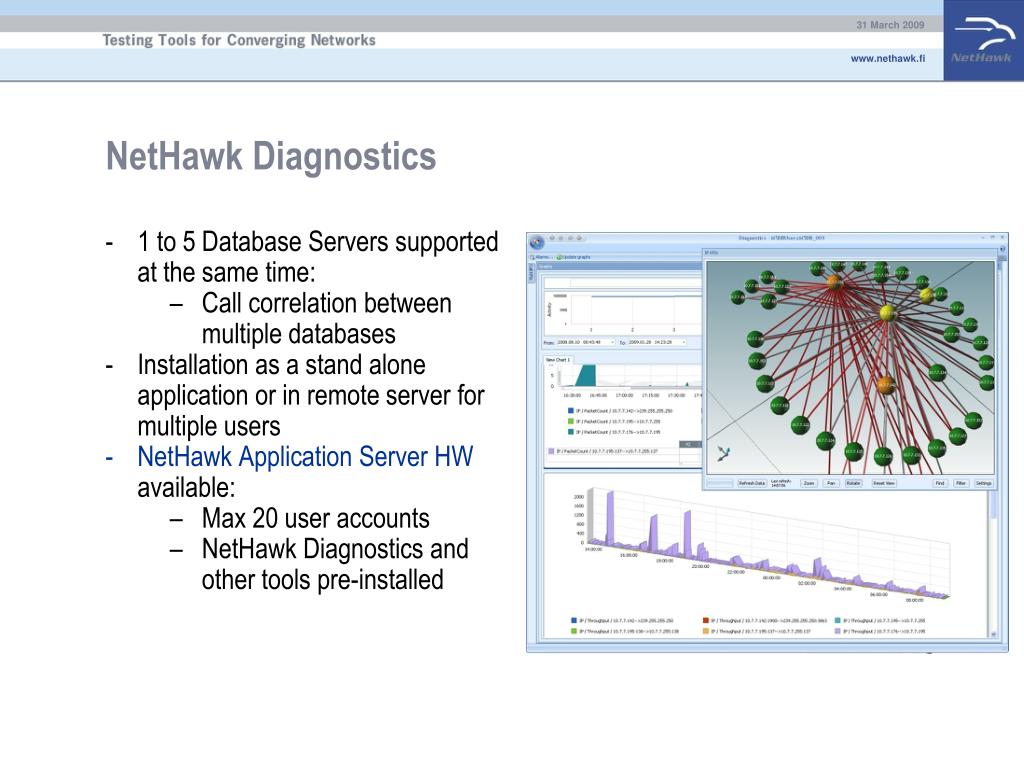Viewport: 1024px width, 768px height.
Task: Select the orange node in lower graph
Action: click(x=885, y=384)
